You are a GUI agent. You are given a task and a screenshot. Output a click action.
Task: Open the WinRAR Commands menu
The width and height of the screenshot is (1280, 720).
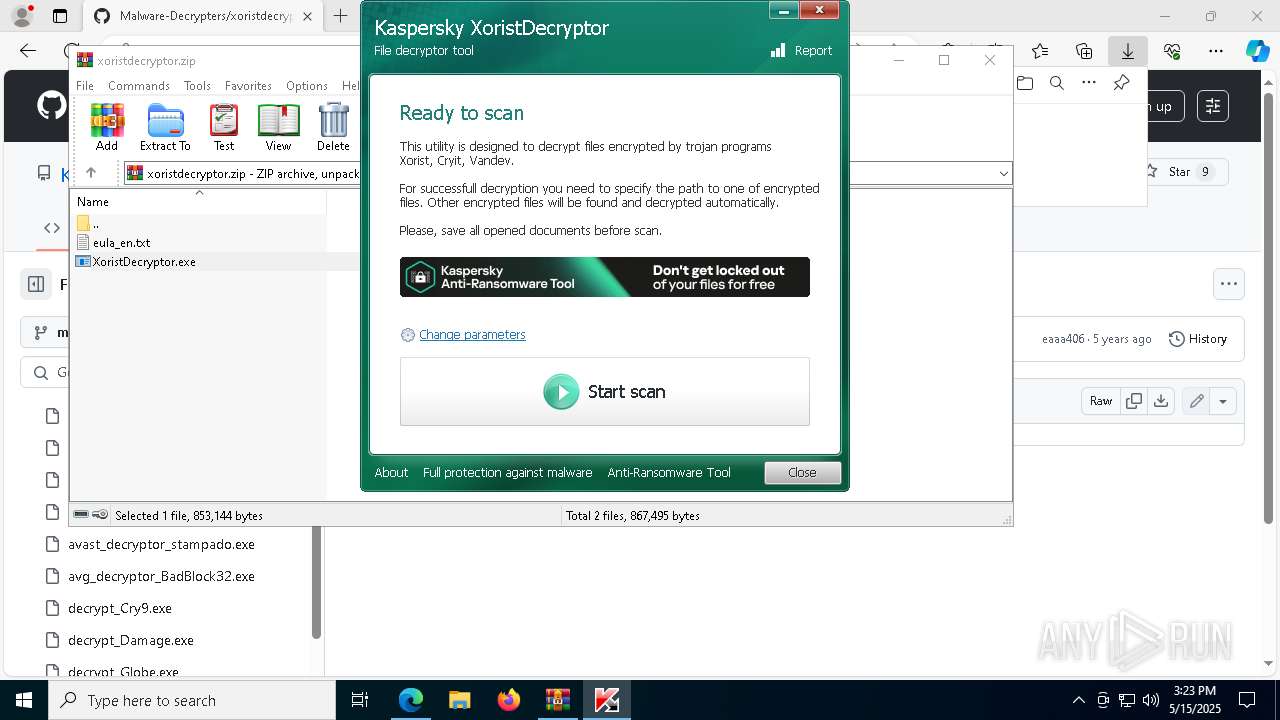point(139,86)
